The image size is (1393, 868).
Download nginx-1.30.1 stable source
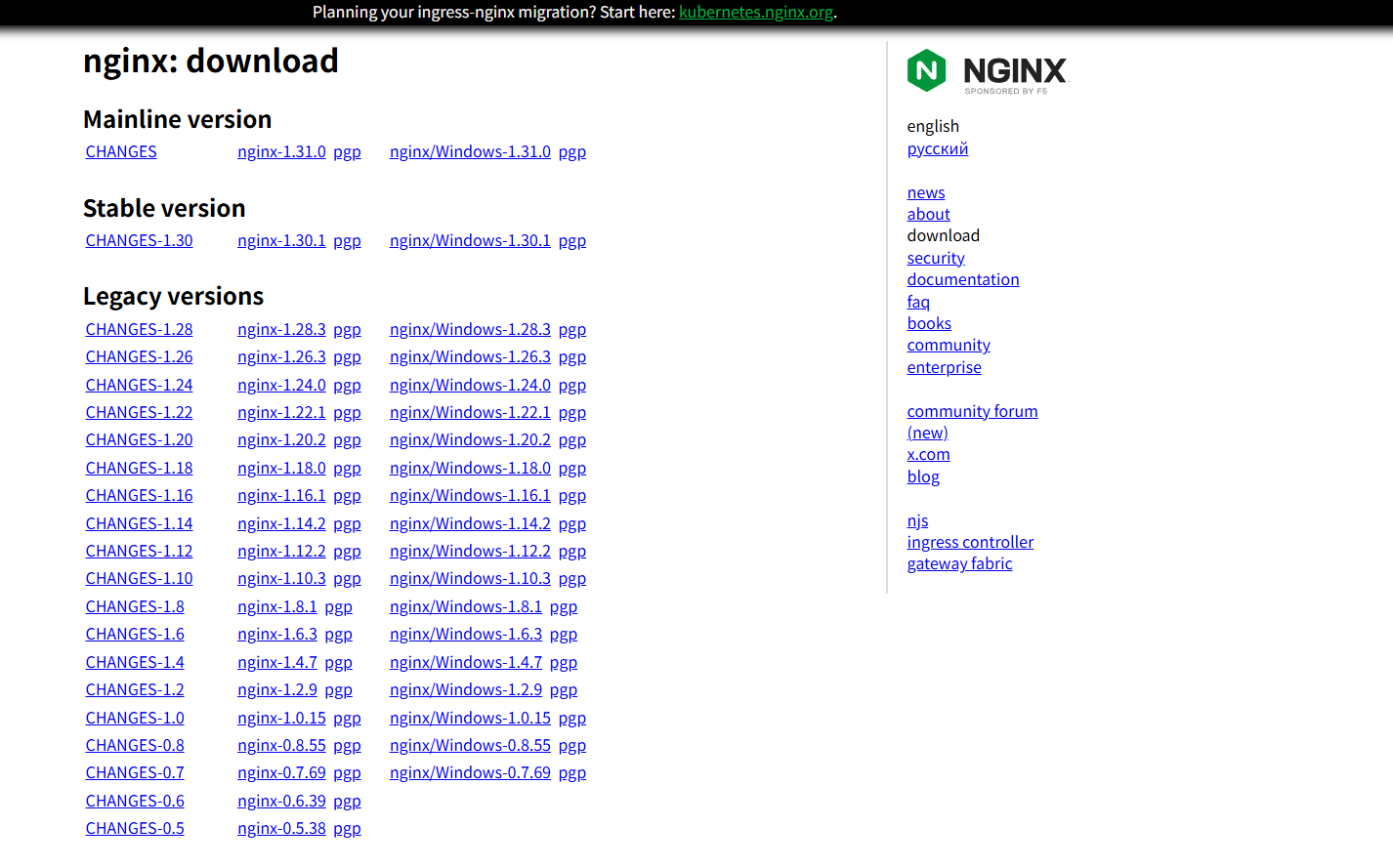point(281,240)
